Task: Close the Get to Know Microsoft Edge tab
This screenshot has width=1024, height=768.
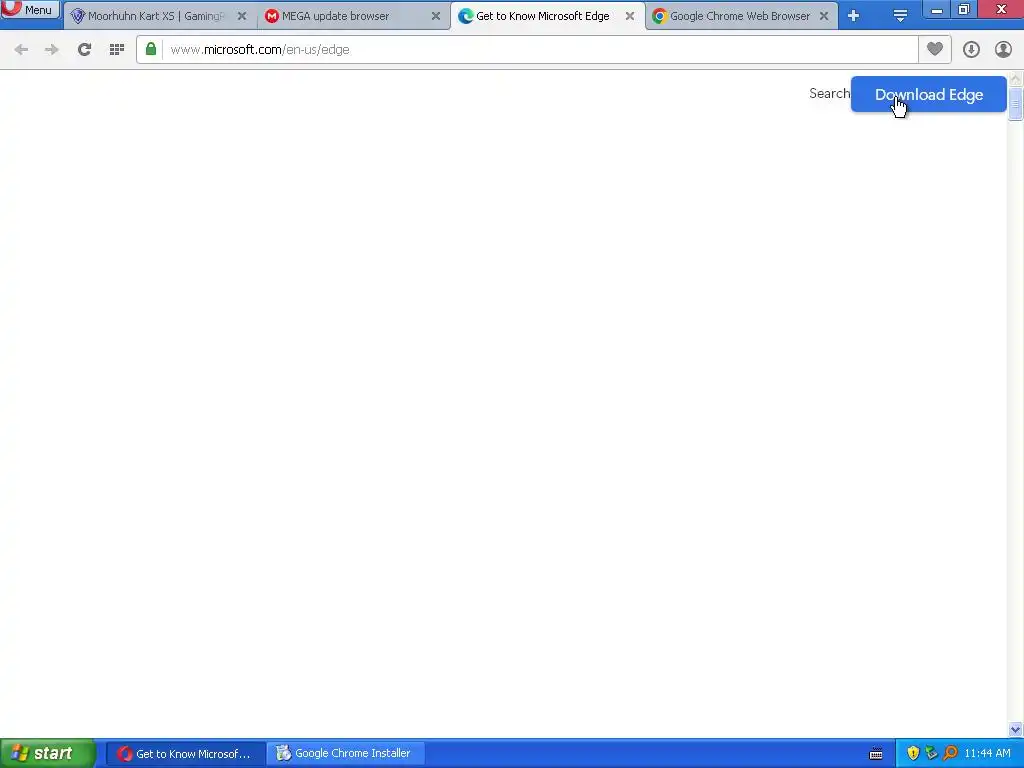Action: [630, 16]
